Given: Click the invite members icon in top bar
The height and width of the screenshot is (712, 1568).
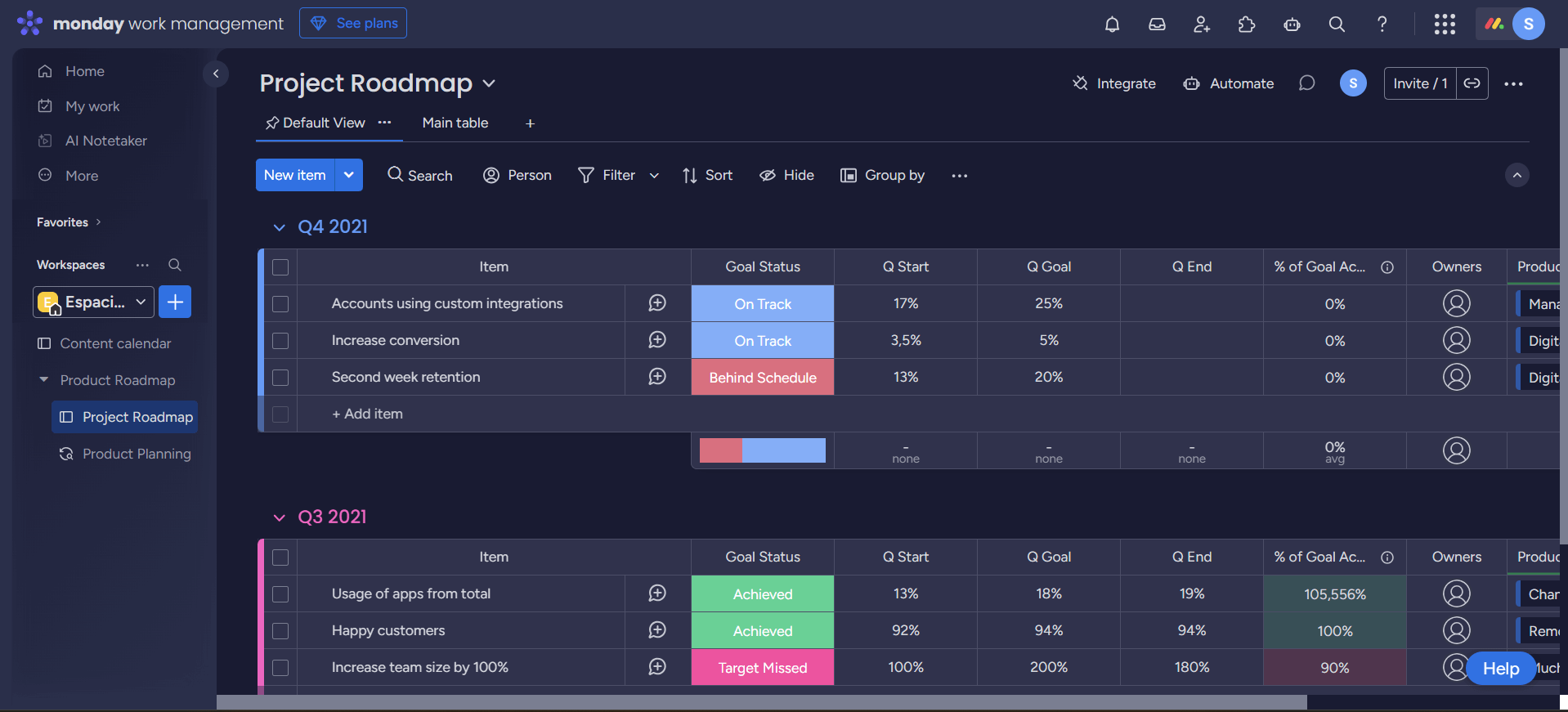Looking at the screenshot, I should pos(1202,25).
